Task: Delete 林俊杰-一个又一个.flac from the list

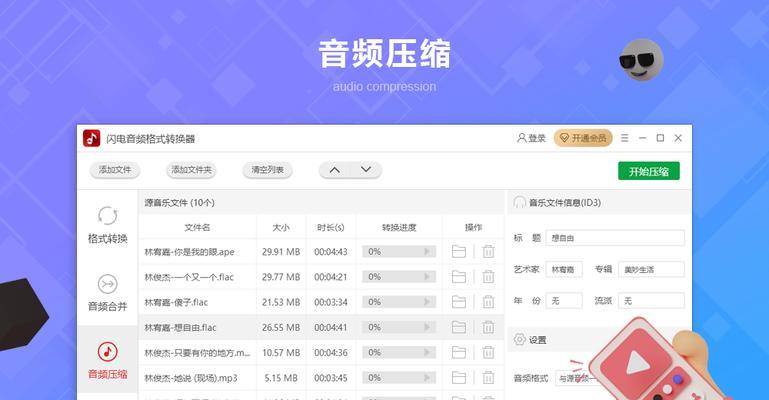Action: coord(488,277)
